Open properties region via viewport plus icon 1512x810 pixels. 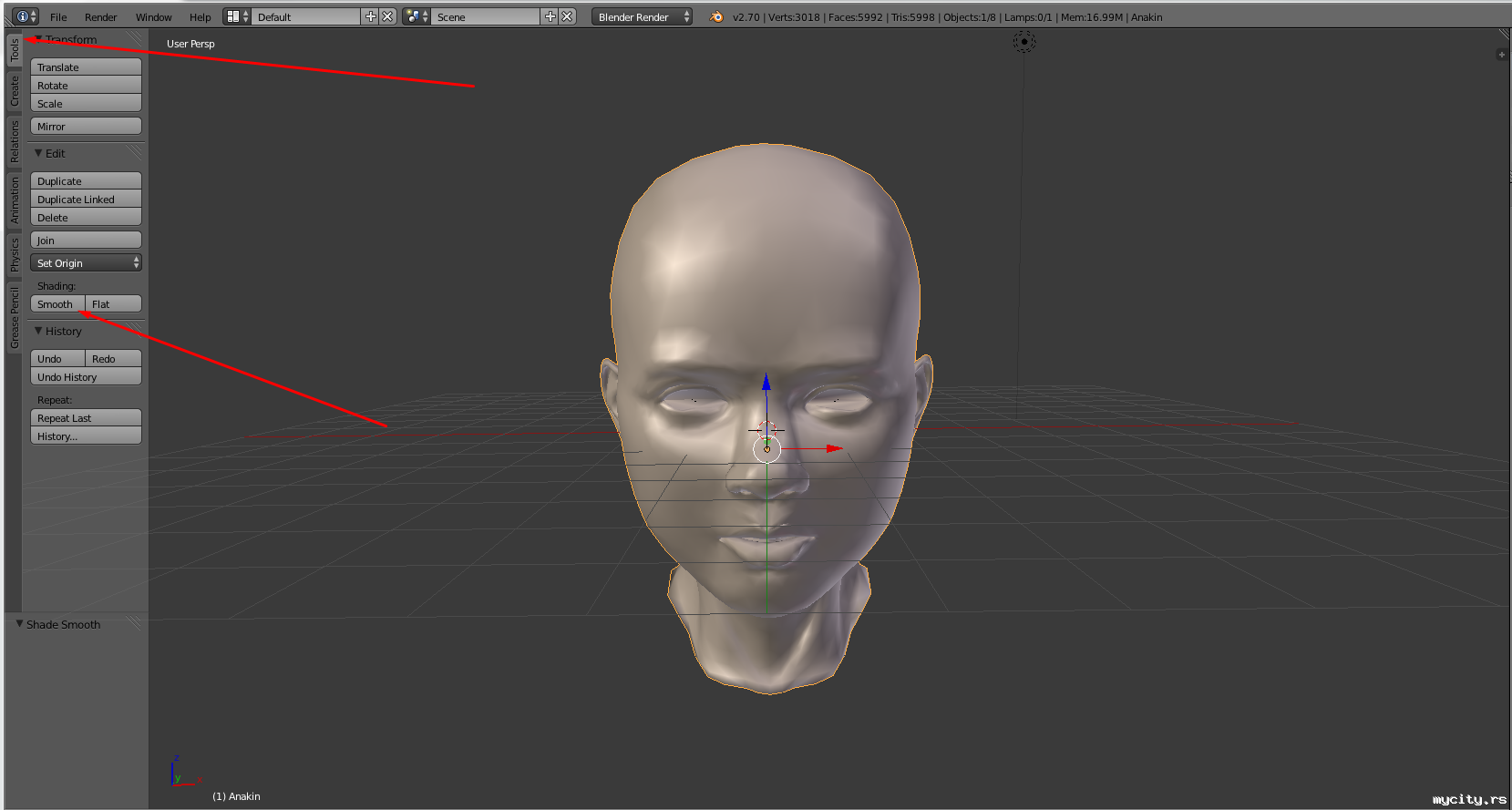click(1501, 55)
